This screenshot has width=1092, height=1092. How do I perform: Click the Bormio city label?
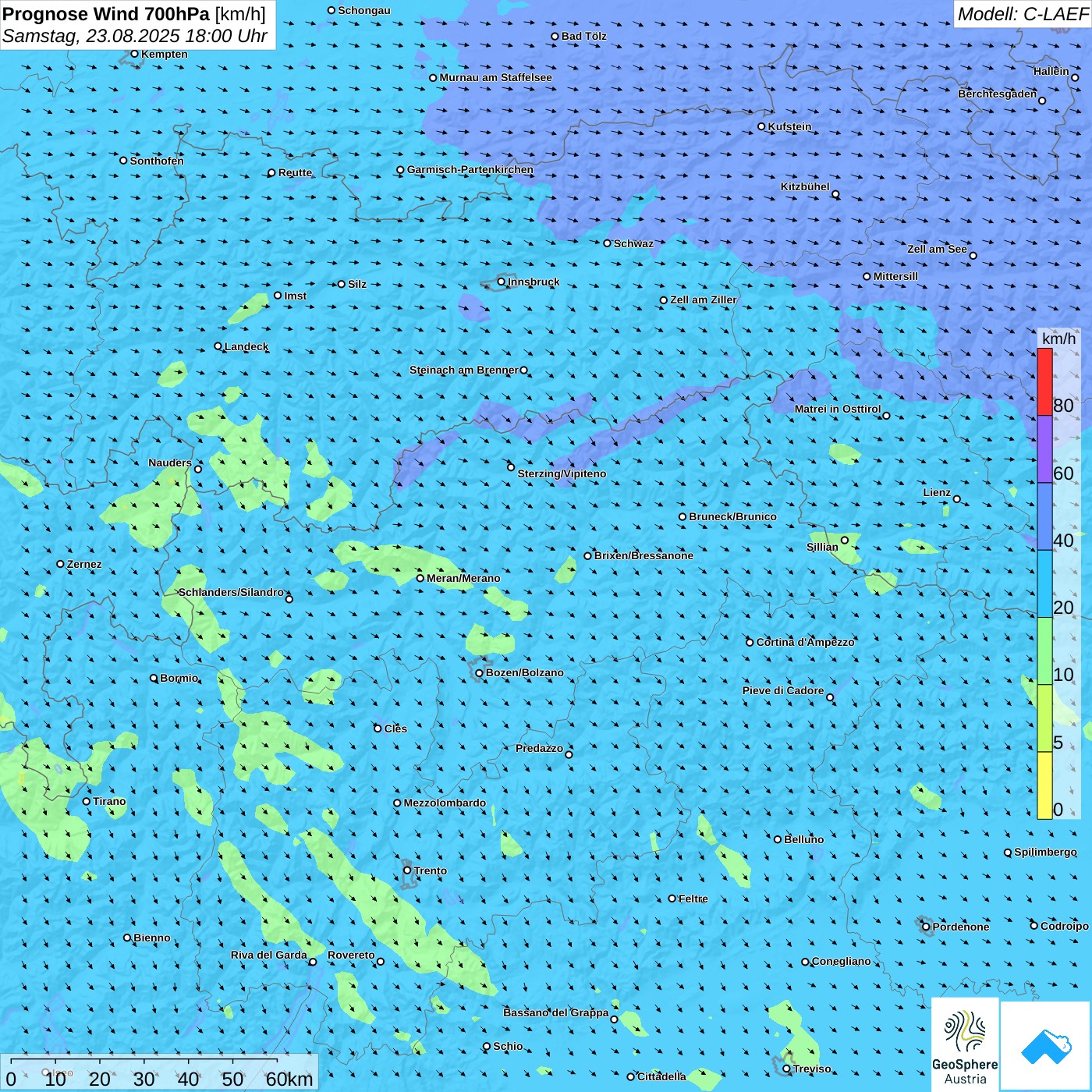179,678
